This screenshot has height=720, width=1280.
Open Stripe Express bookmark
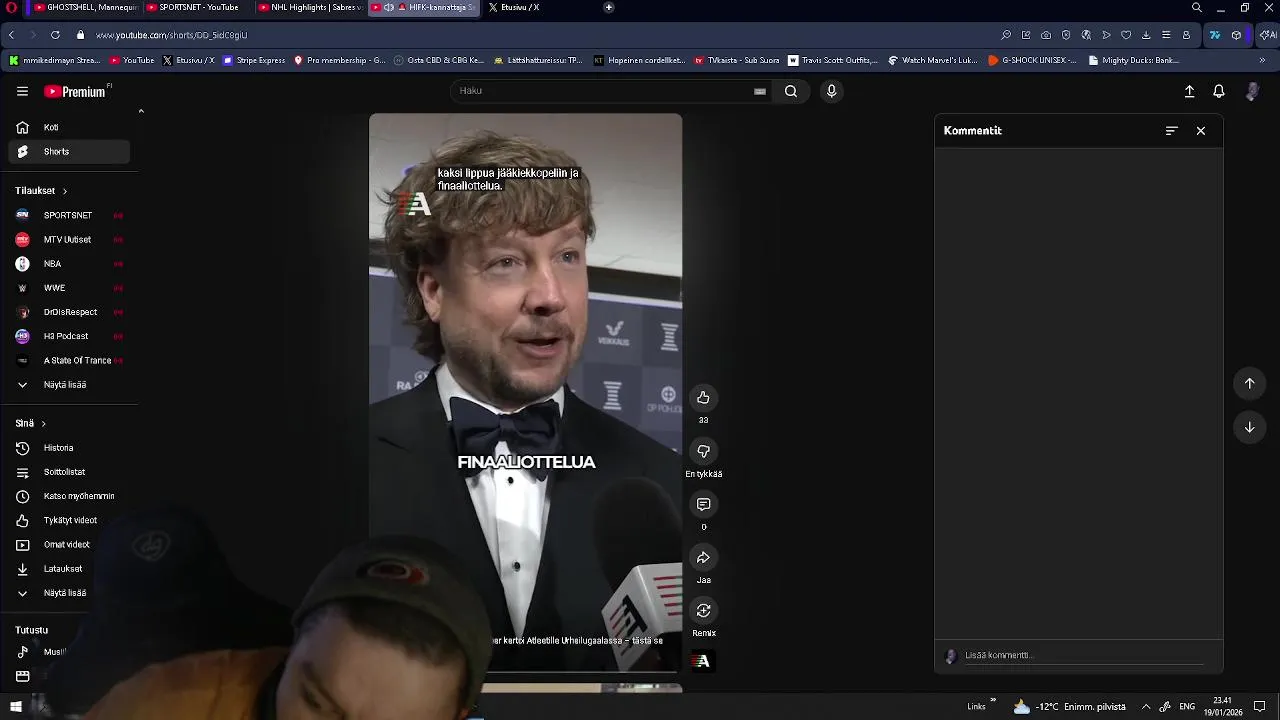[254, 60]
